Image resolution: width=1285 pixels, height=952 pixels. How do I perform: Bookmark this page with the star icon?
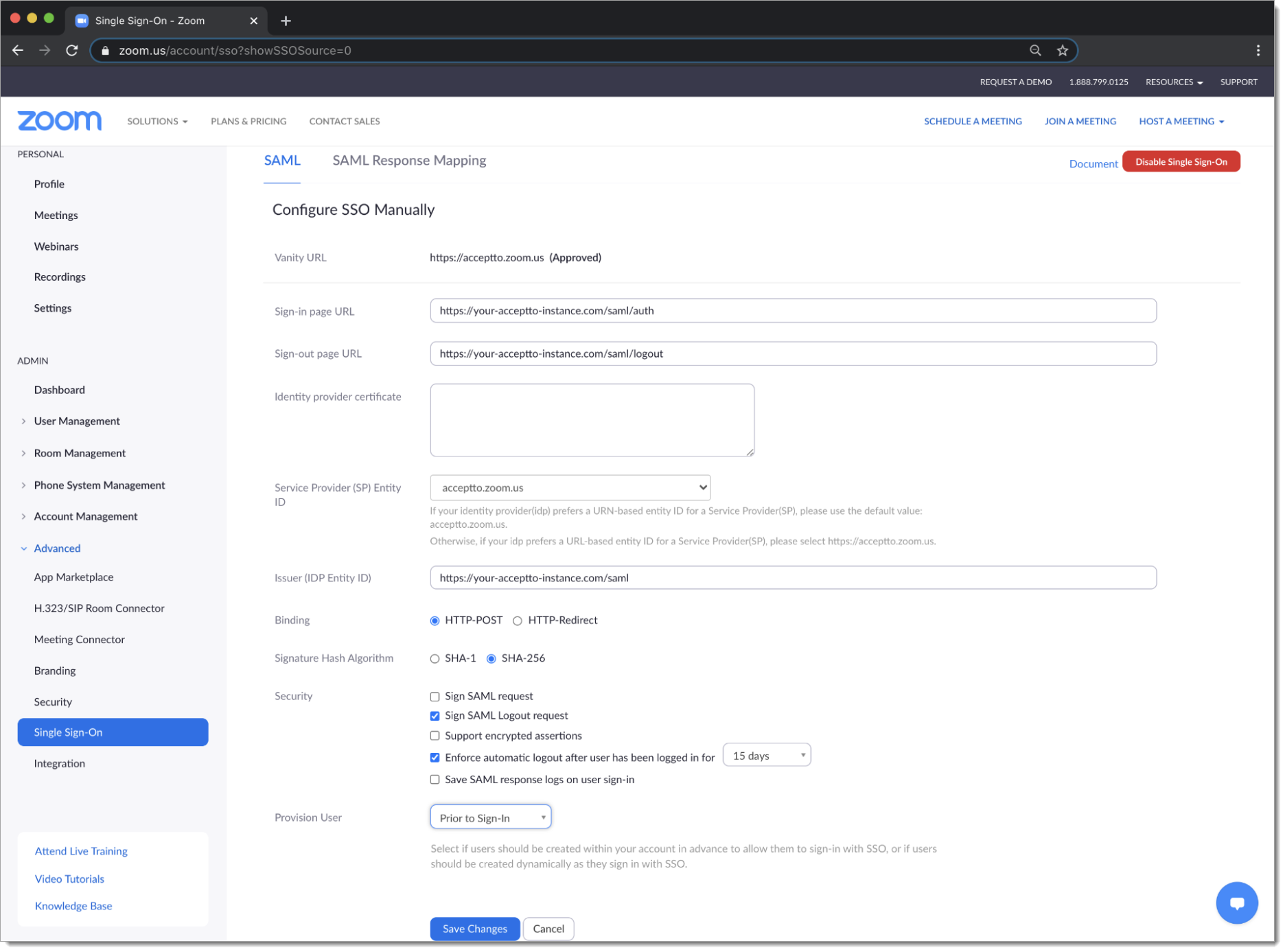click(1063, 50)
